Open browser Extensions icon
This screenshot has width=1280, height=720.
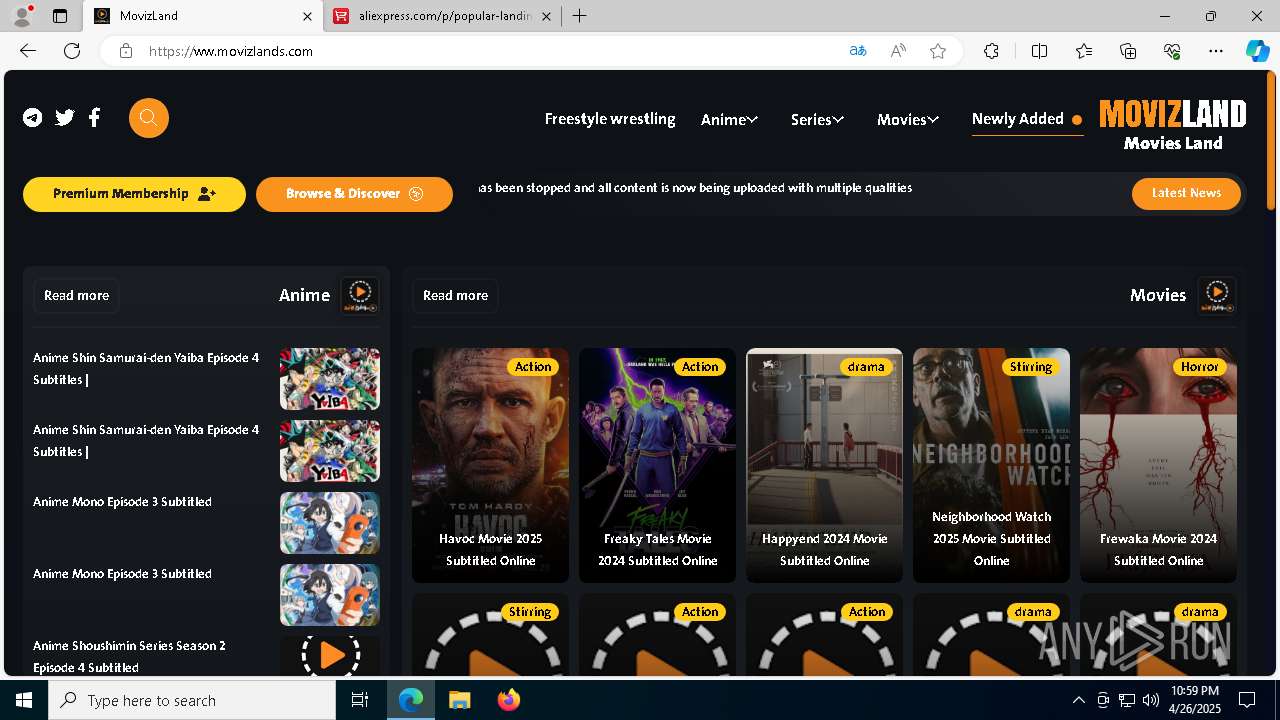pyautogui.click(x=991, y=51)
